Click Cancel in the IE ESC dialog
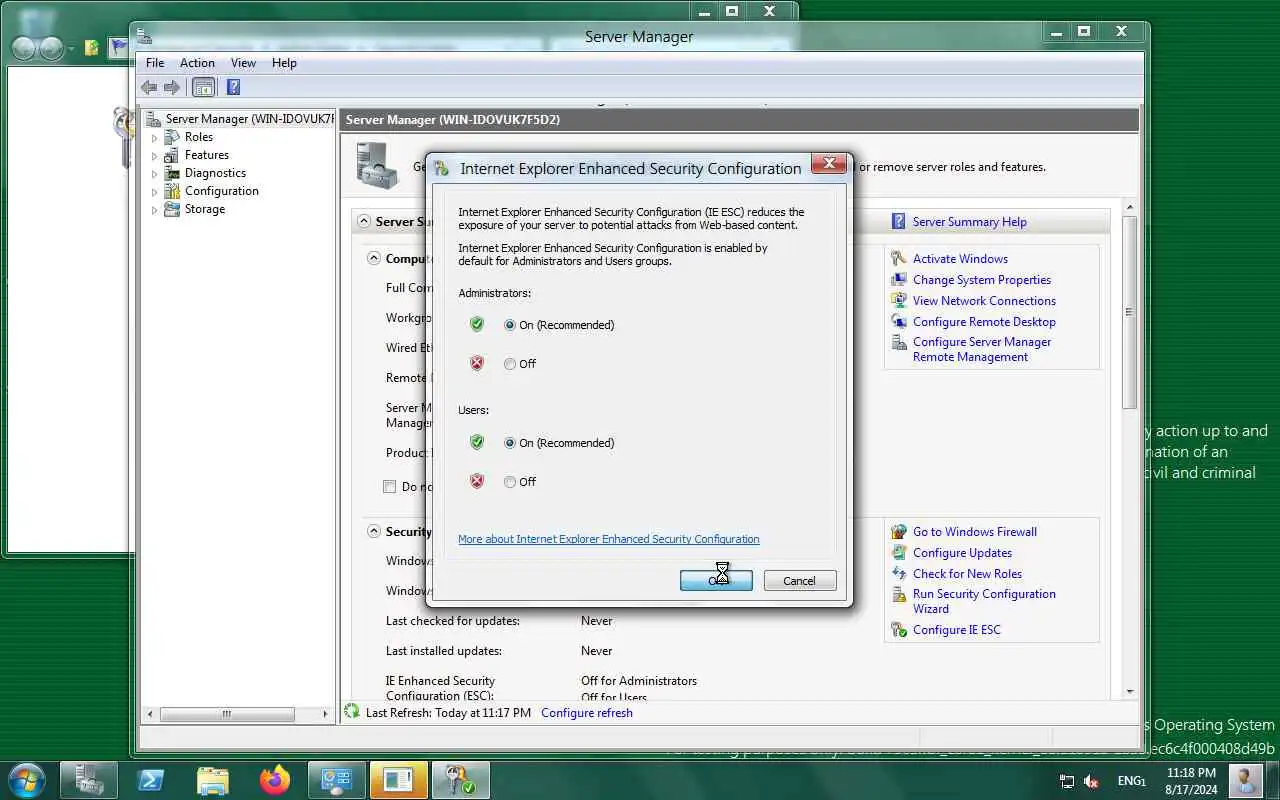 click(800, 581)
